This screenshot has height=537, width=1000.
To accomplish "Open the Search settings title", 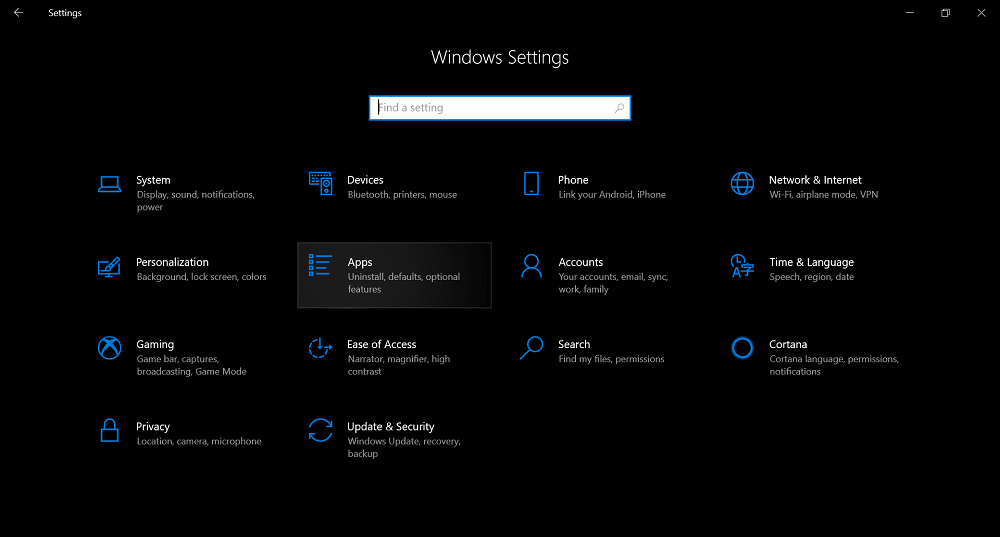I will click(x=574, y=344).
